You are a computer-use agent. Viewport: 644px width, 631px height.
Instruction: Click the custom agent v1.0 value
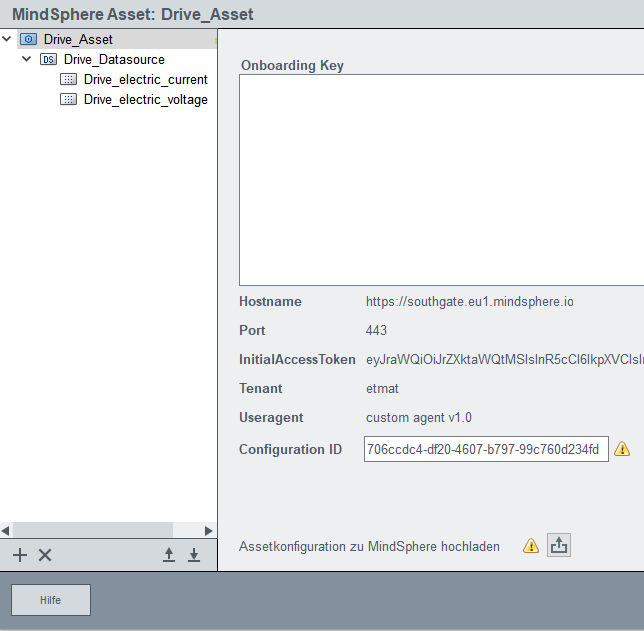[x=419, y=417]
